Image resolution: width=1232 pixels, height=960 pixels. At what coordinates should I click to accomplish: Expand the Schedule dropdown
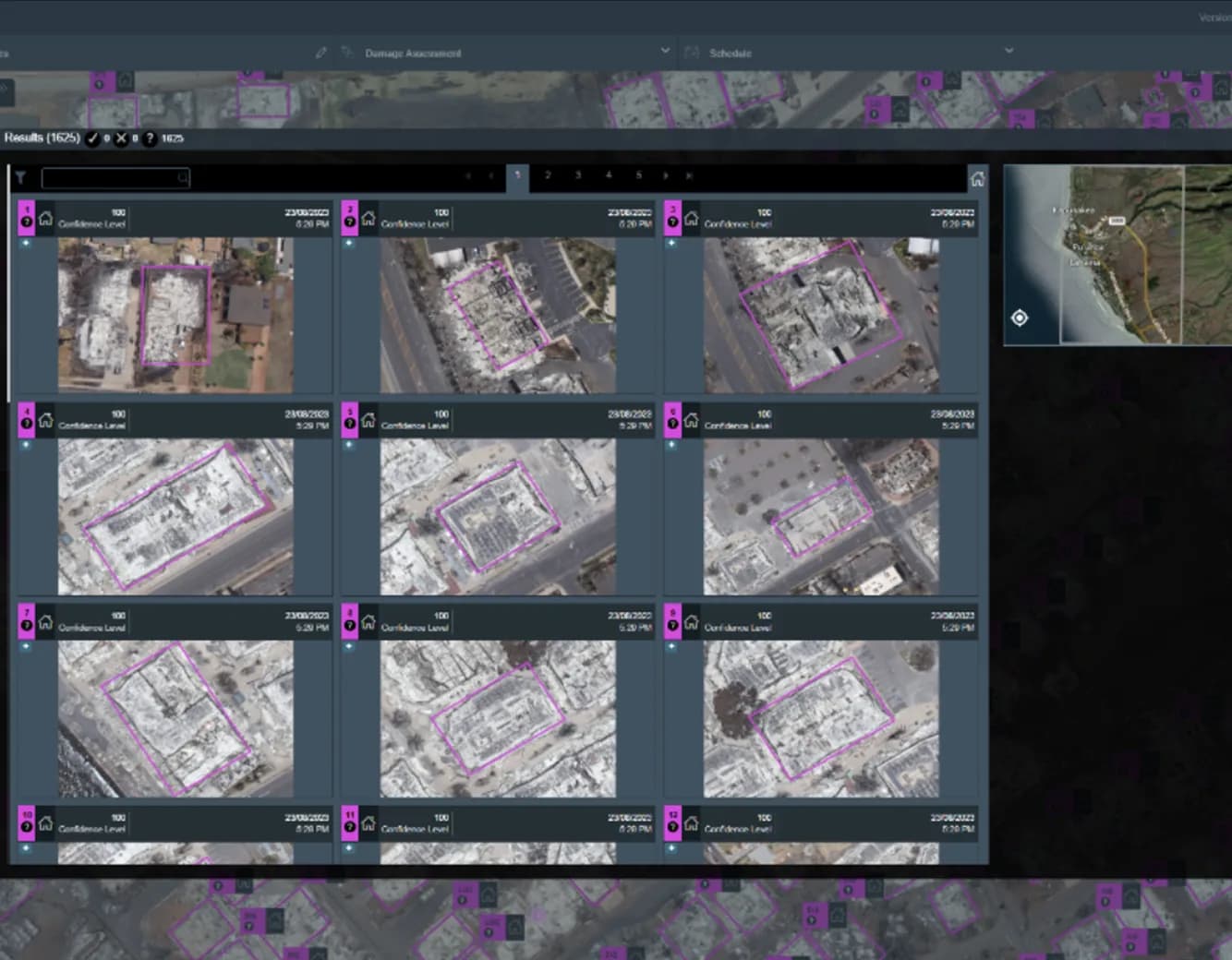coord(1009,51)
